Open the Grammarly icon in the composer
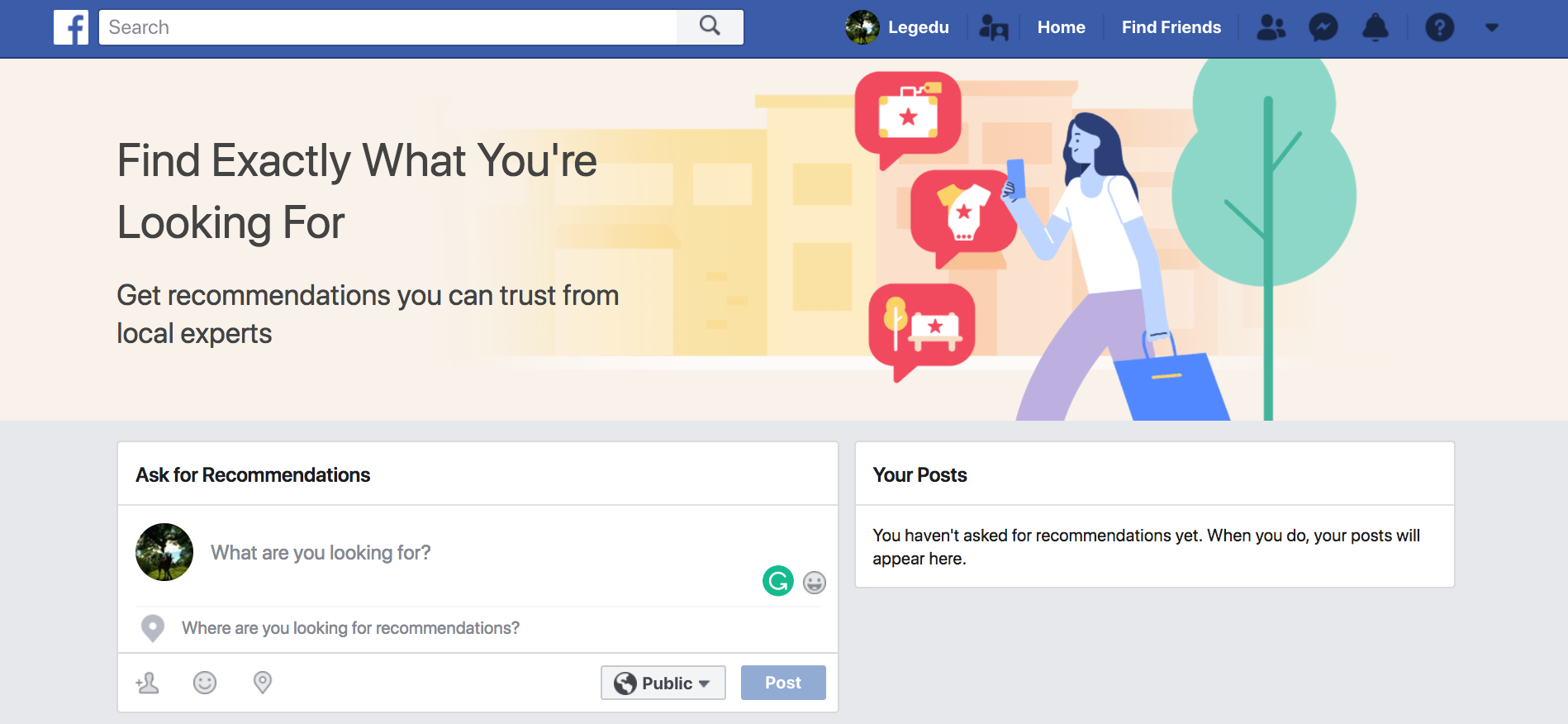 [x=777, y=581]
